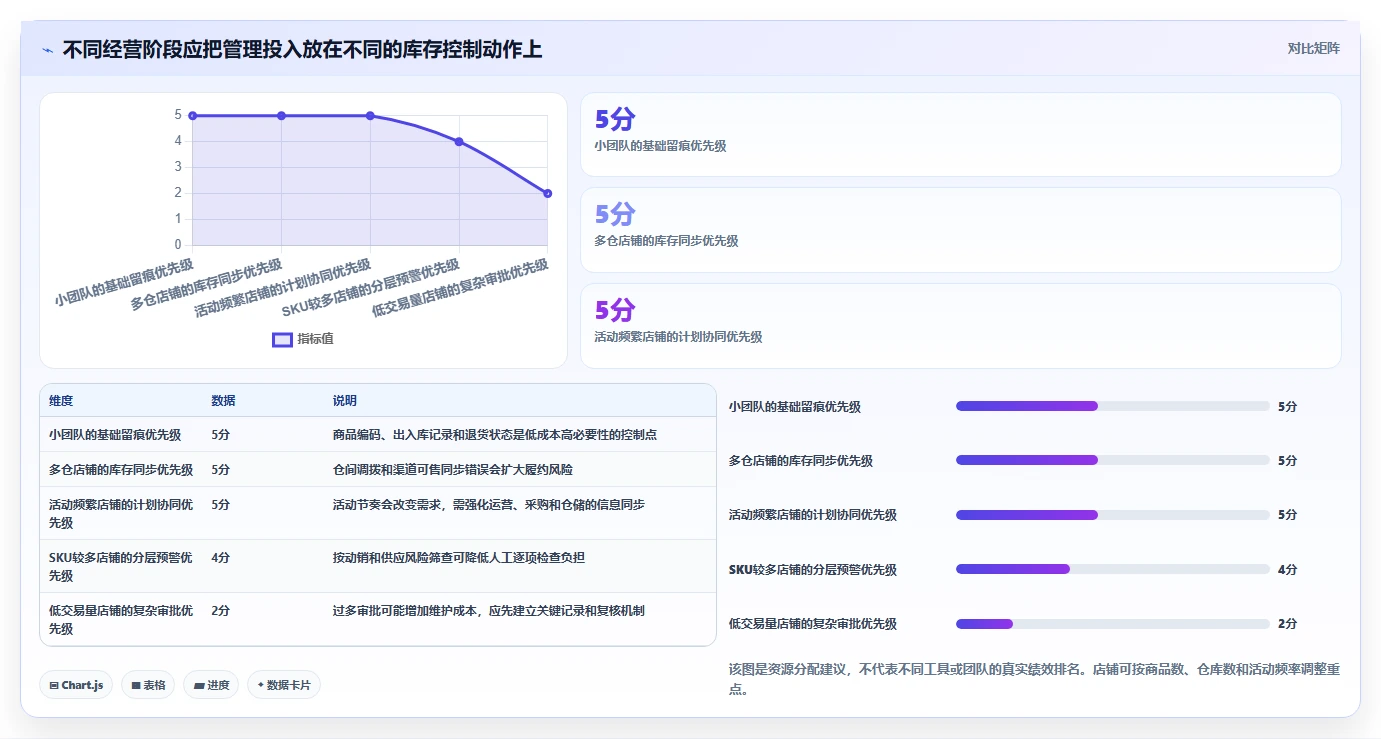Click the 维度 table column header
This screenshot has width=1381, height=739.
pos(61,401)
